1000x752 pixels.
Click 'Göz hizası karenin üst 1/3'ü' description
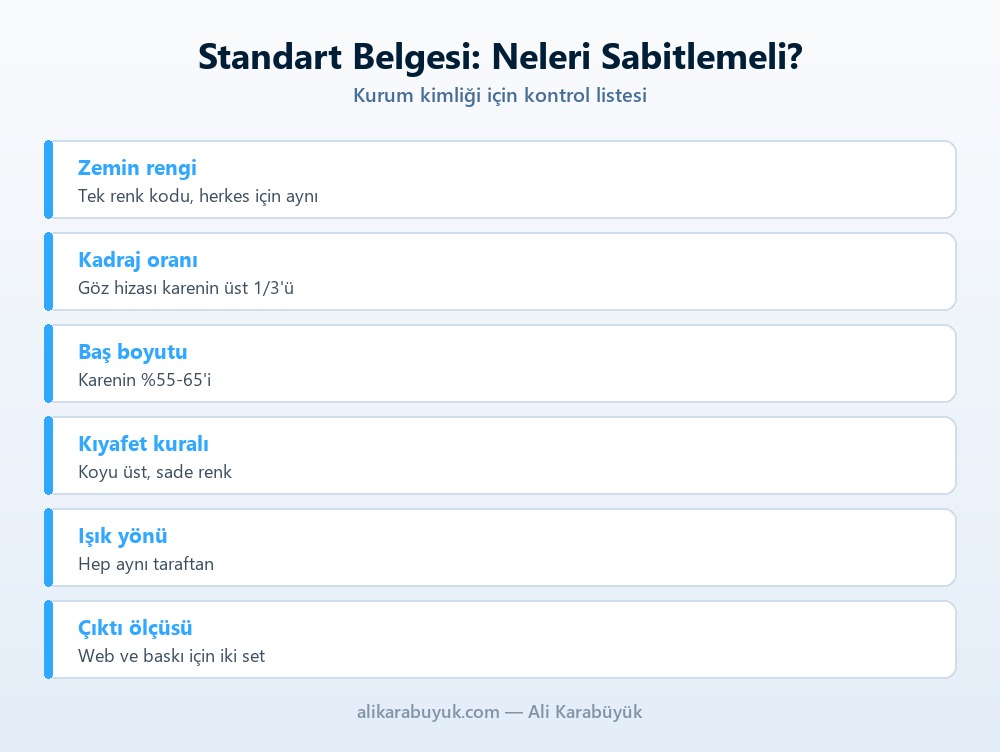click(x=186, y=288)
